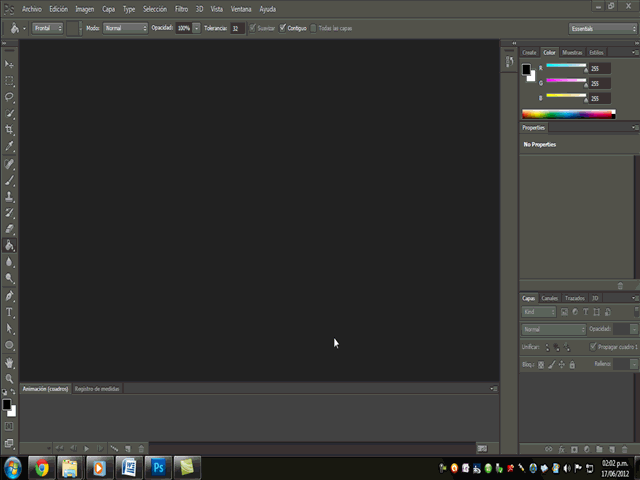Open the Frontal fill source dropdown
The width and height of the screenshot is (640, 480).
47,28
